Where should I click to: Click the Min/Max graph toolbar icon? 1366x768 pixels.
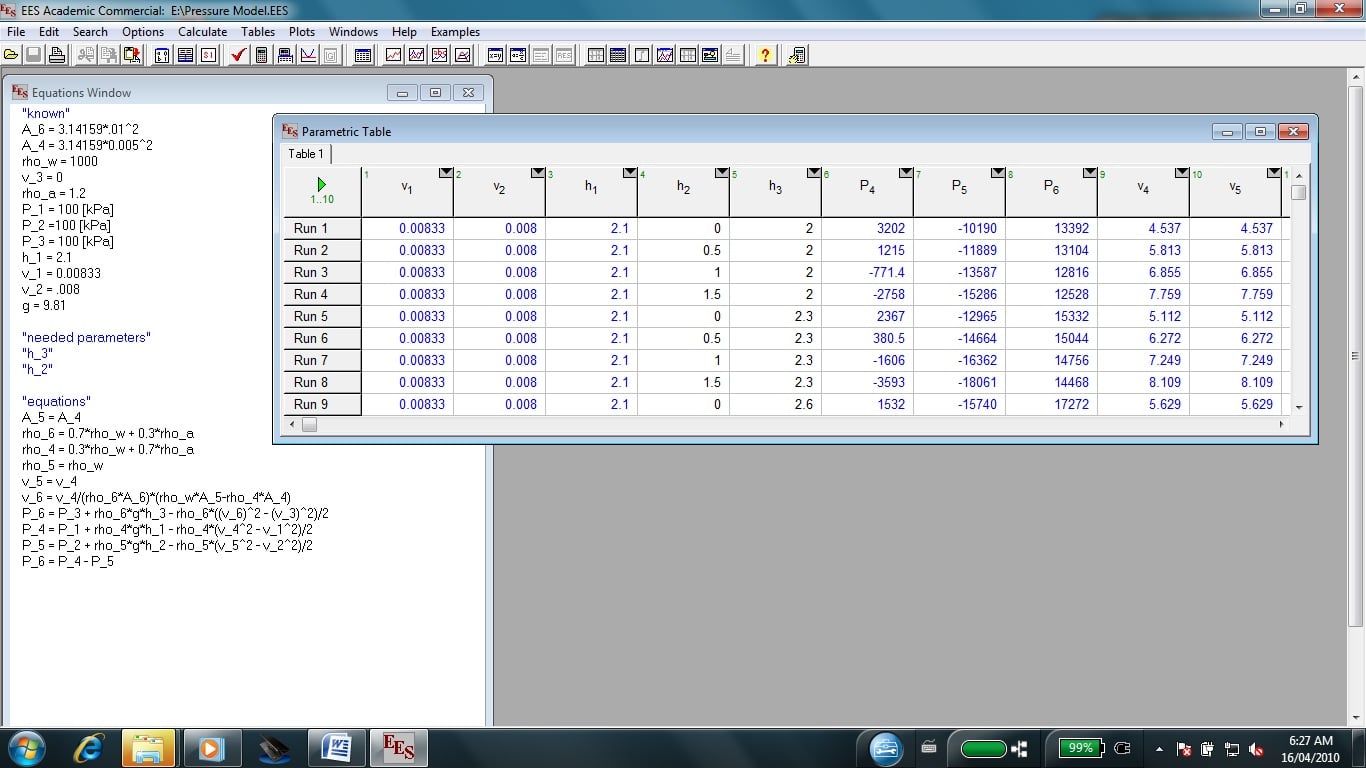click(x=307, y=55)
